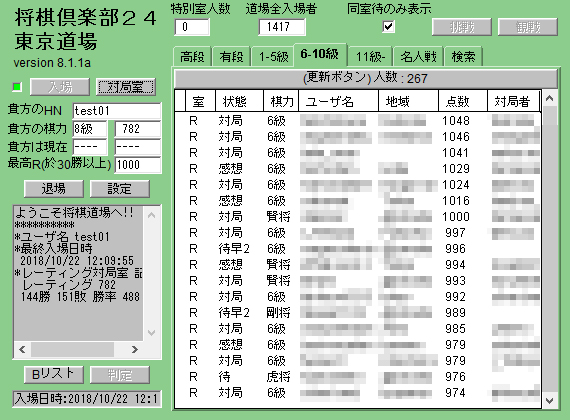This screenshot has height=420, width=570.
Task: Select the 待早2 player row rated 996
Action: click(x=358, y=249)
